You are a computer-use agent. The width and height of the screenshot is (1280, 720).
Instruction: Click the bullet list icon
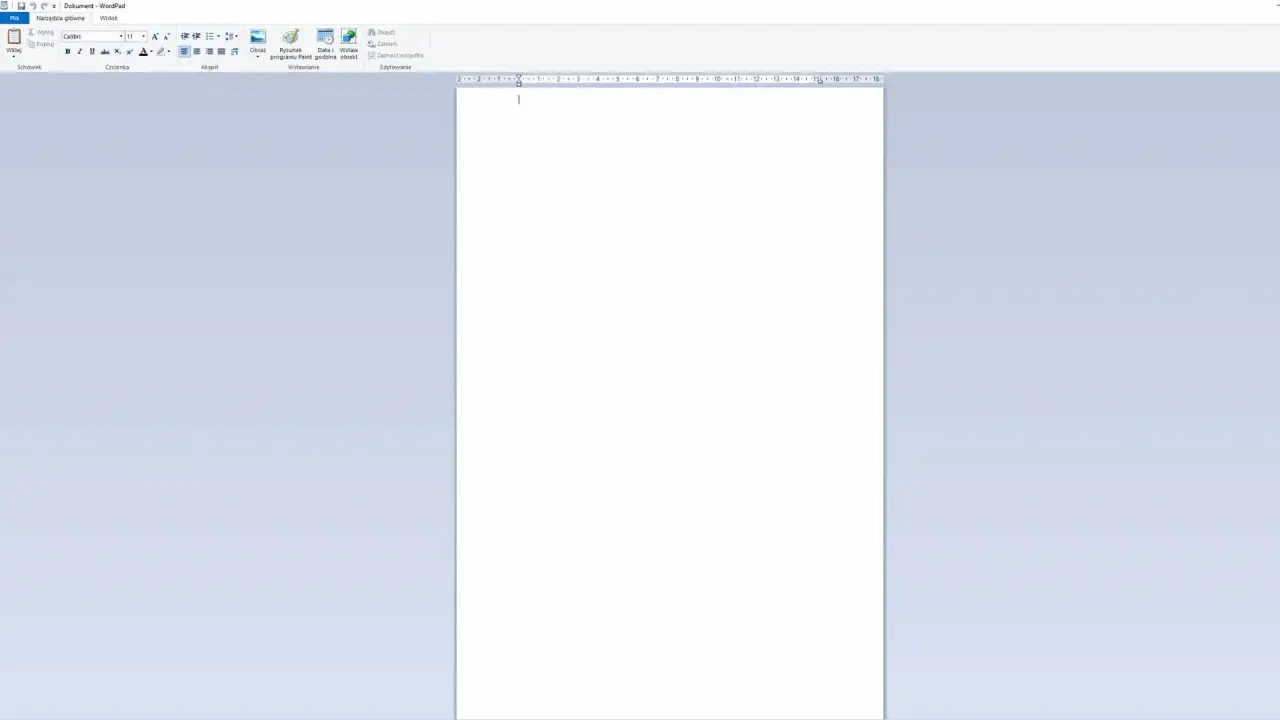coord(209,36)
